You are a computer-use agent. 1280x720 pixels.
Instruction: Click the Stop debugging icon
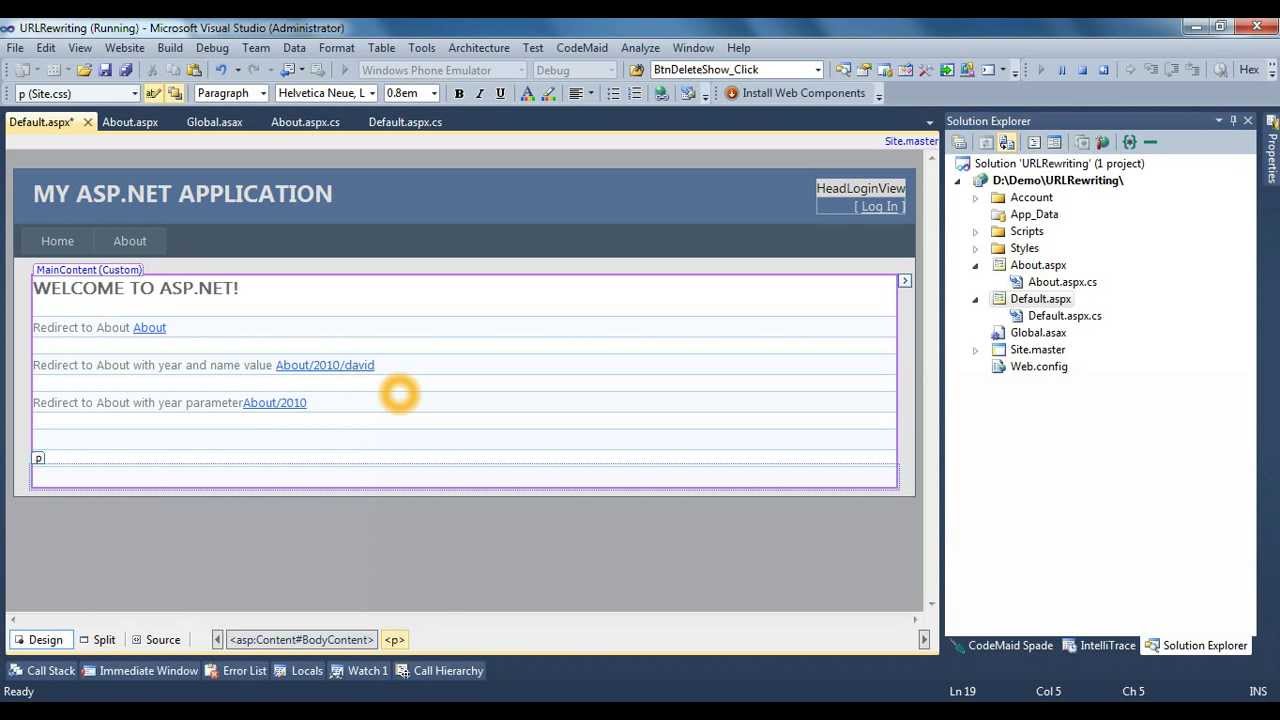[x=1082, y=70]
